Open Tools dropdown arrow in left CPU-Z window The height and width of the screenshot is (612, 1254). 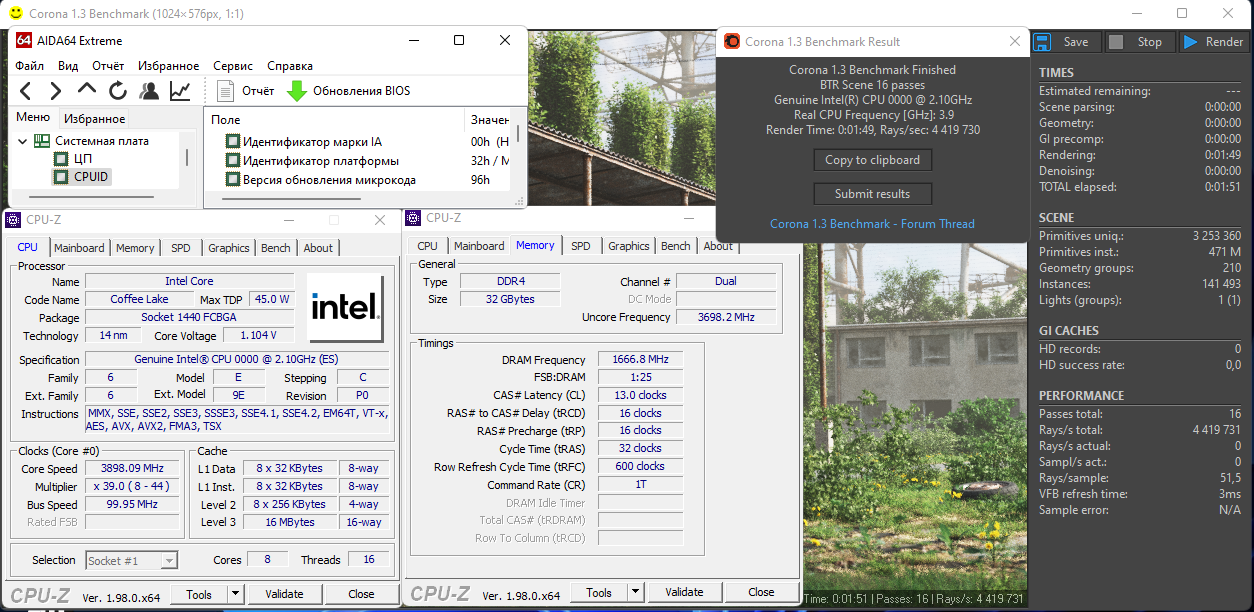(235, 594)
